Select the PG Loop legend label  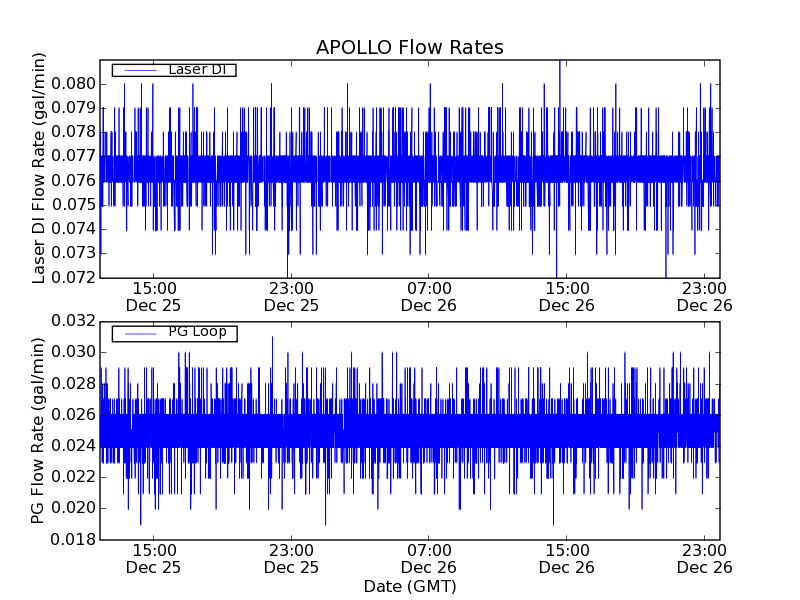[197, 332]
